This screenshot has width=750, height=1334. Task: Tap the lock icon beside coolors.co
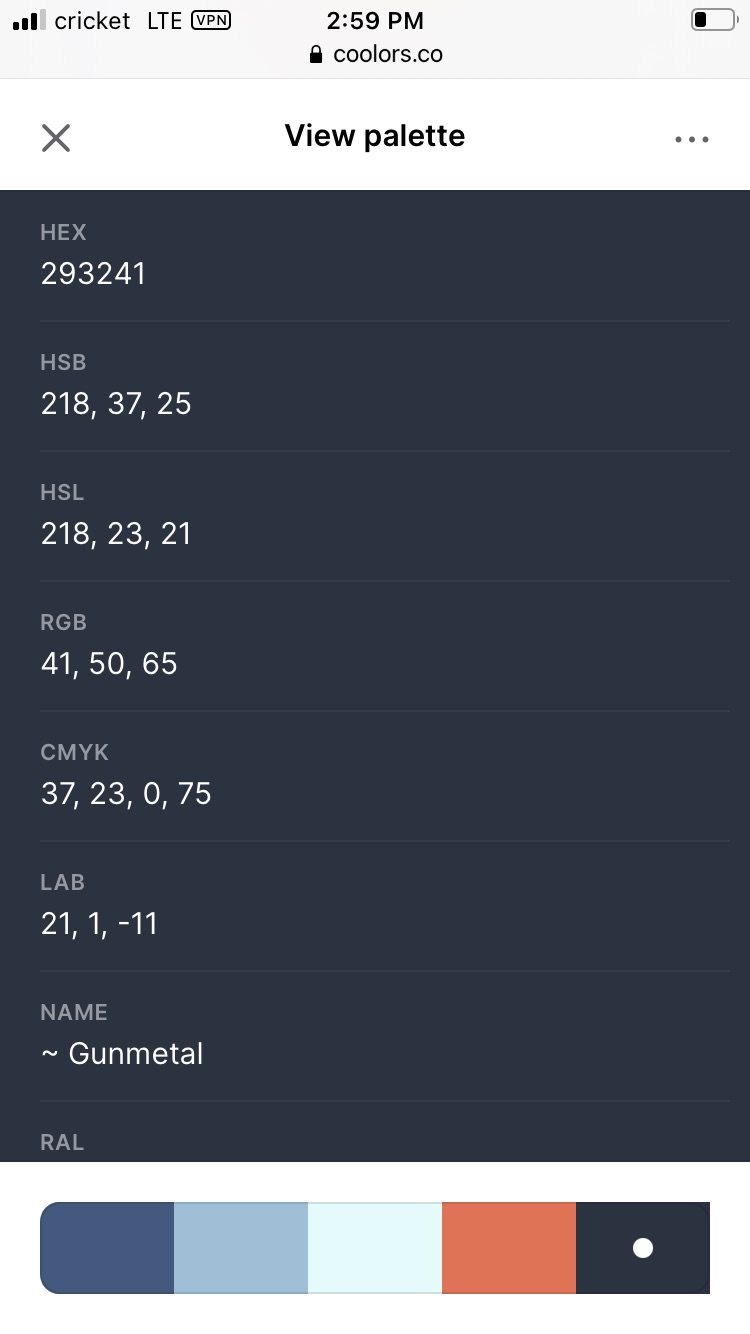coord(317,54)
